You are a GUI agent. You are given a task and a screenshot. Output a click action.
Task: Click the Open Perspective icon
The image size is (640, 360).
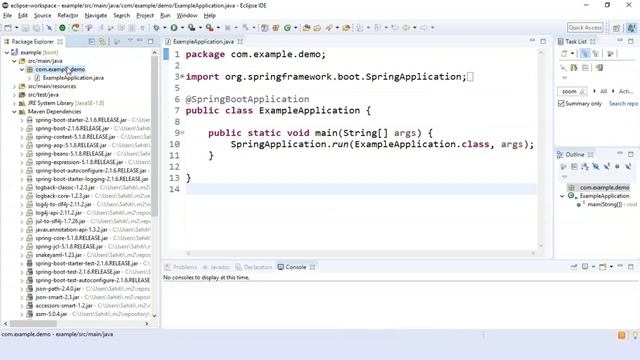coord(616,28)
